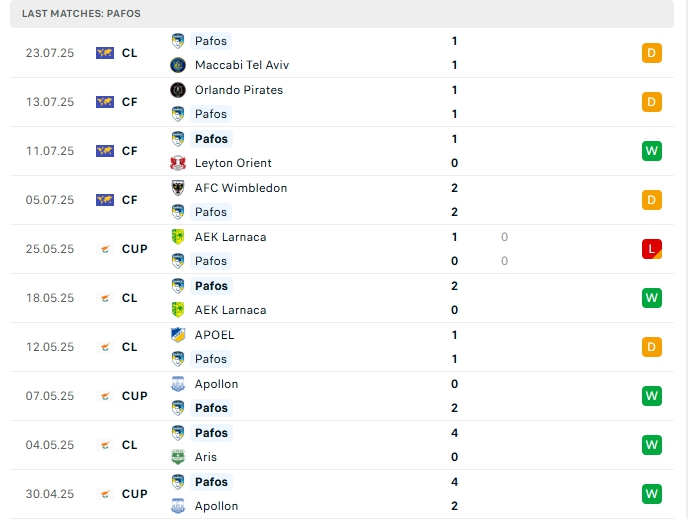Click the D badge for 23.07.25 match
The image size is (688, 519).
(652, 53)
